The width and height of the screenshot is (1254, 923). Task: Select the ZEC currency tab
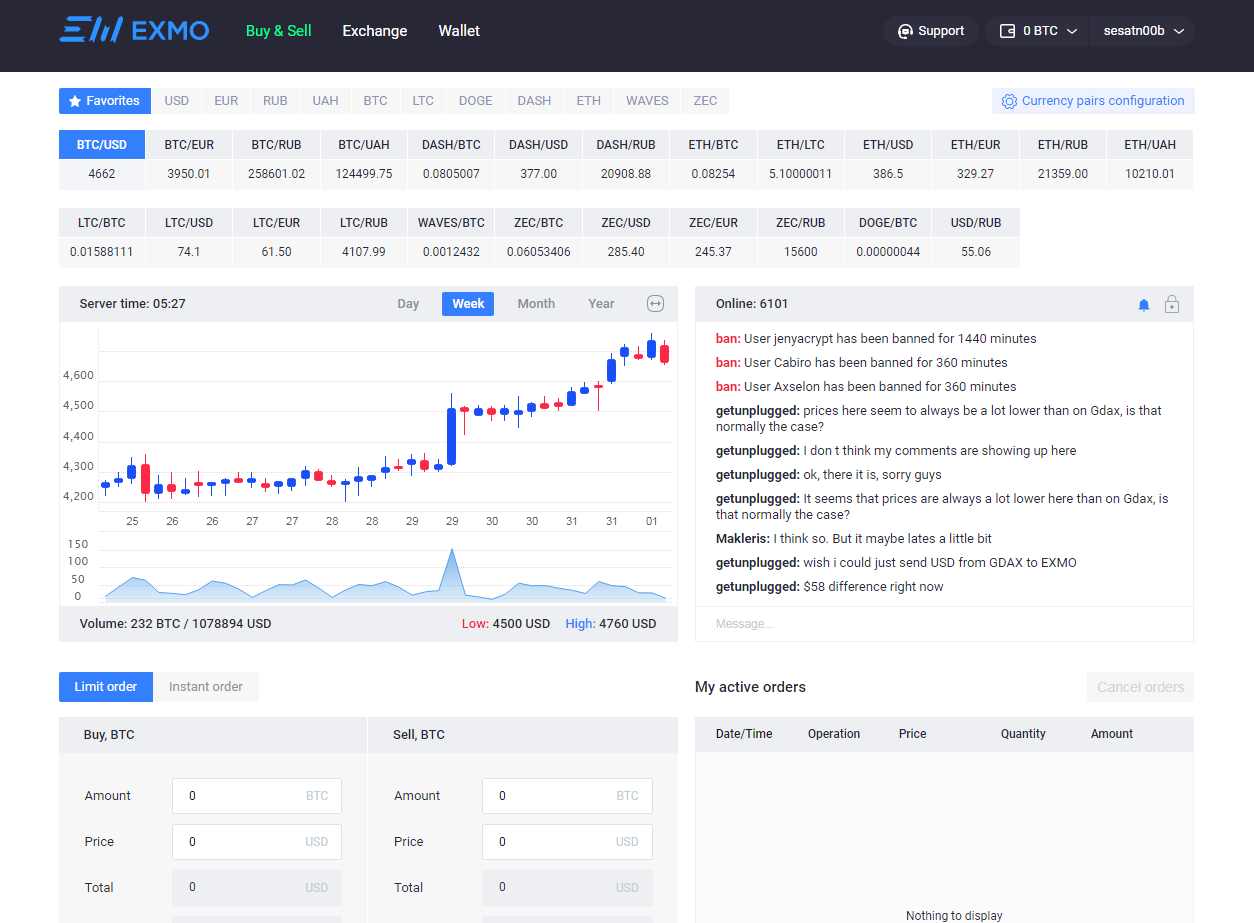pos(705,101)
